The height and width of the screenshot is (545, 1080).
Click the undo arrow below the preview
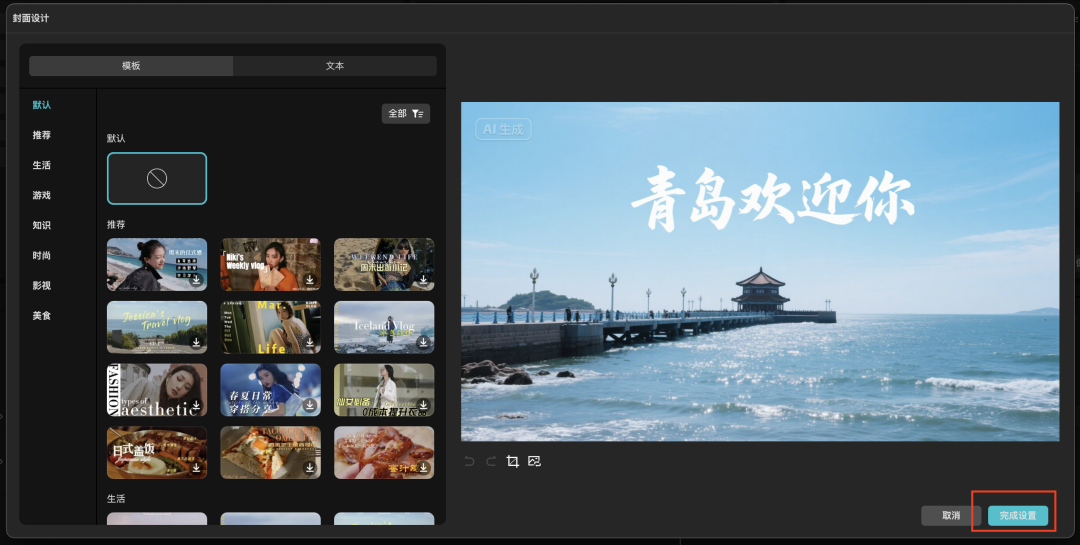(469, 461)
